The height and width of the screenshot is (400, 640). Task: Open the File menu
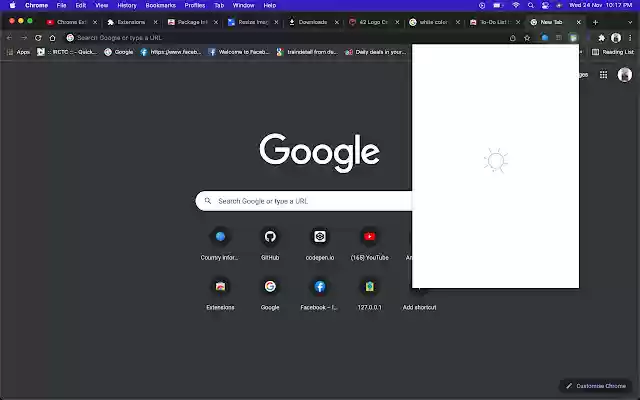point(61,5)
